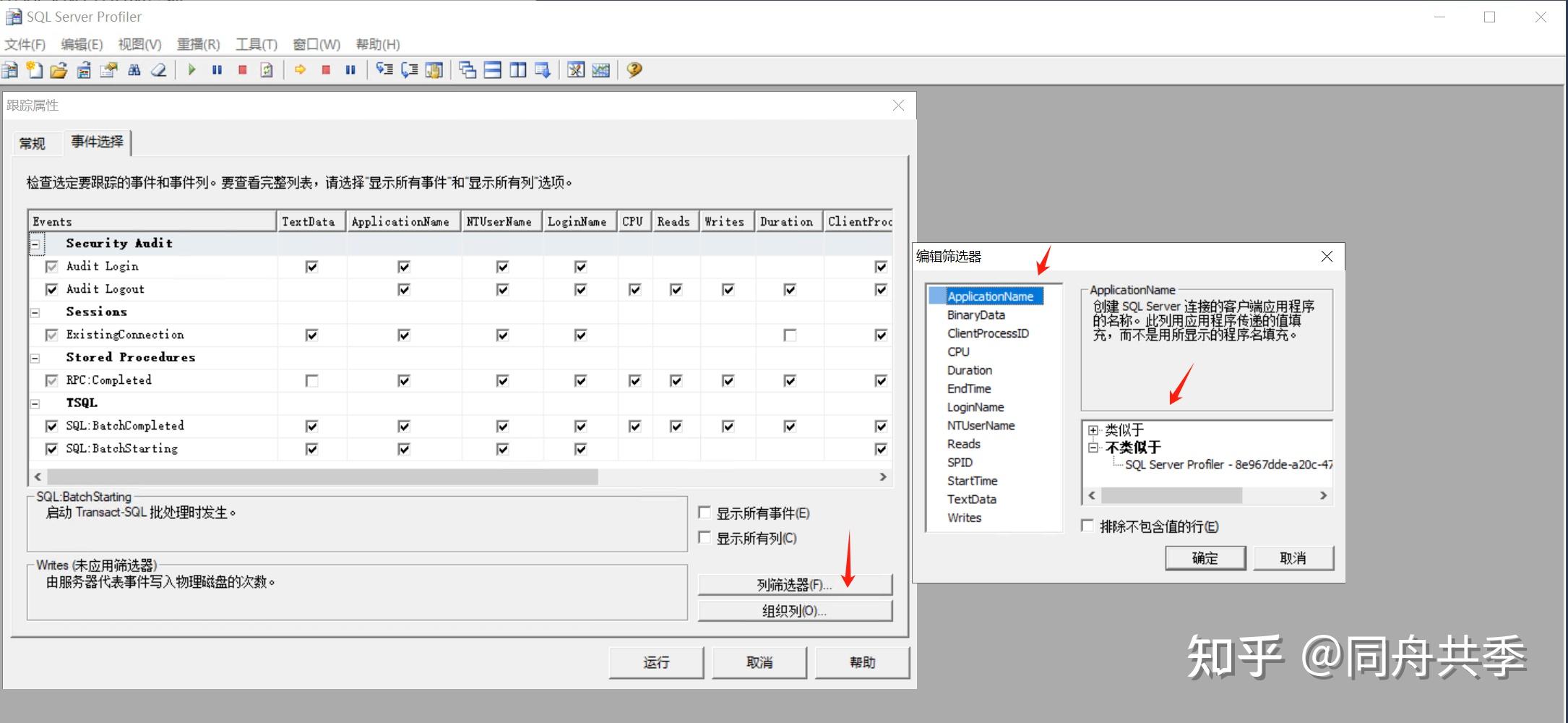Screen dimensions: 1568x723
Task: Select Duration in the filter column list
Action: [x=969, y=369]
